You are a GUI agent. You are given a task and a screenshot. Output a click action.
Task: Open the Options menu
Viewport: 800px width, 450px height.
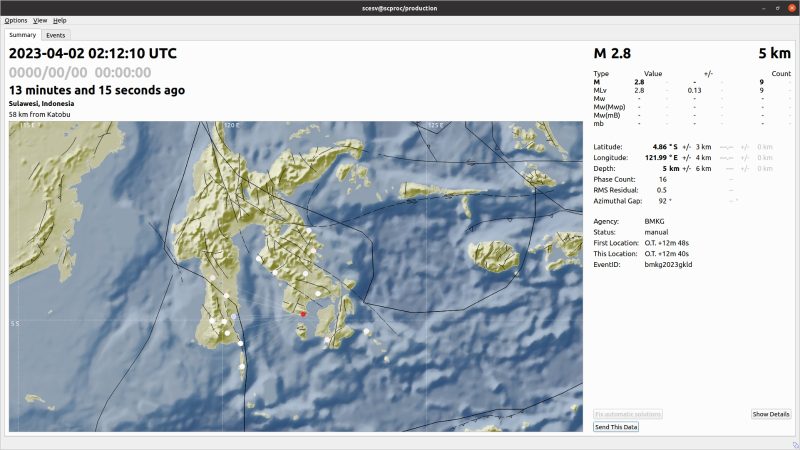(x=16, y=20)
